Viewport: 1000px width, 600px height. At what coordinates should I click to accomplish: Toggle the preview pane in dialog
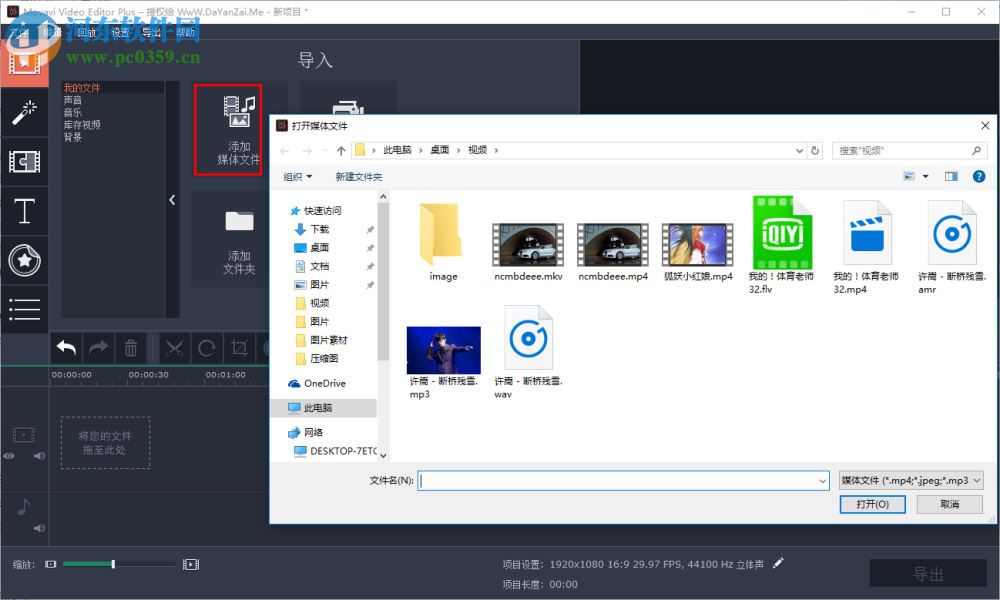pyautogui.click(x=951, y=176)
